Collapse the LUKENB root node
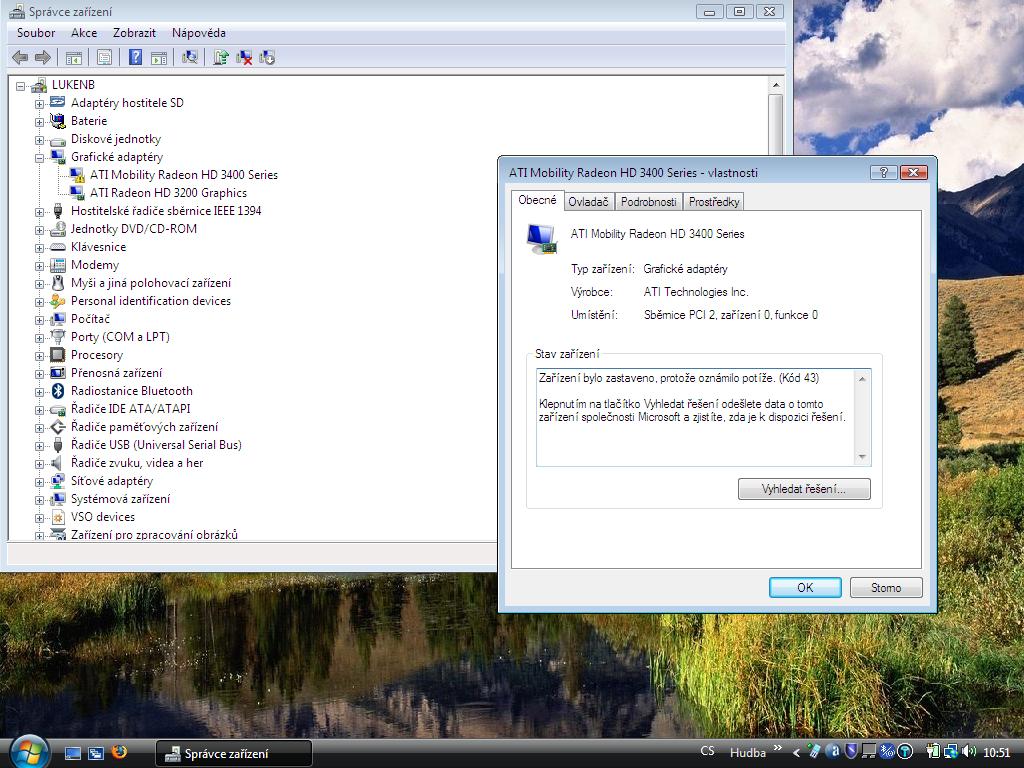Viewport: 1024px width, 768px height. pyautogui.click(x=20, y=86)
